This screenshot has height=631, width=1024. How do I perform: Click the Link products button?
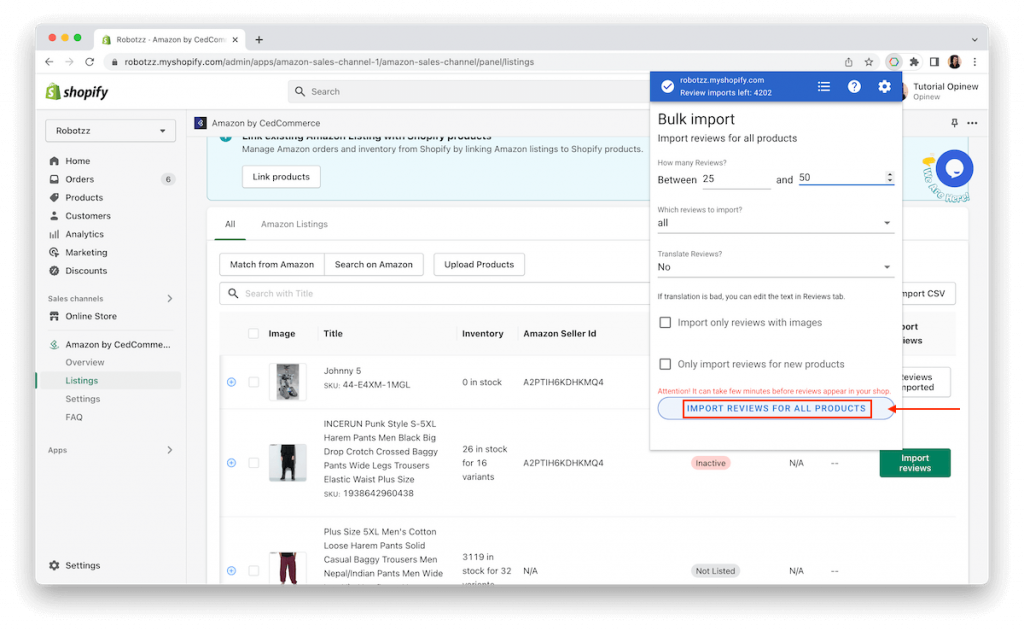click(x=281, y=176)
